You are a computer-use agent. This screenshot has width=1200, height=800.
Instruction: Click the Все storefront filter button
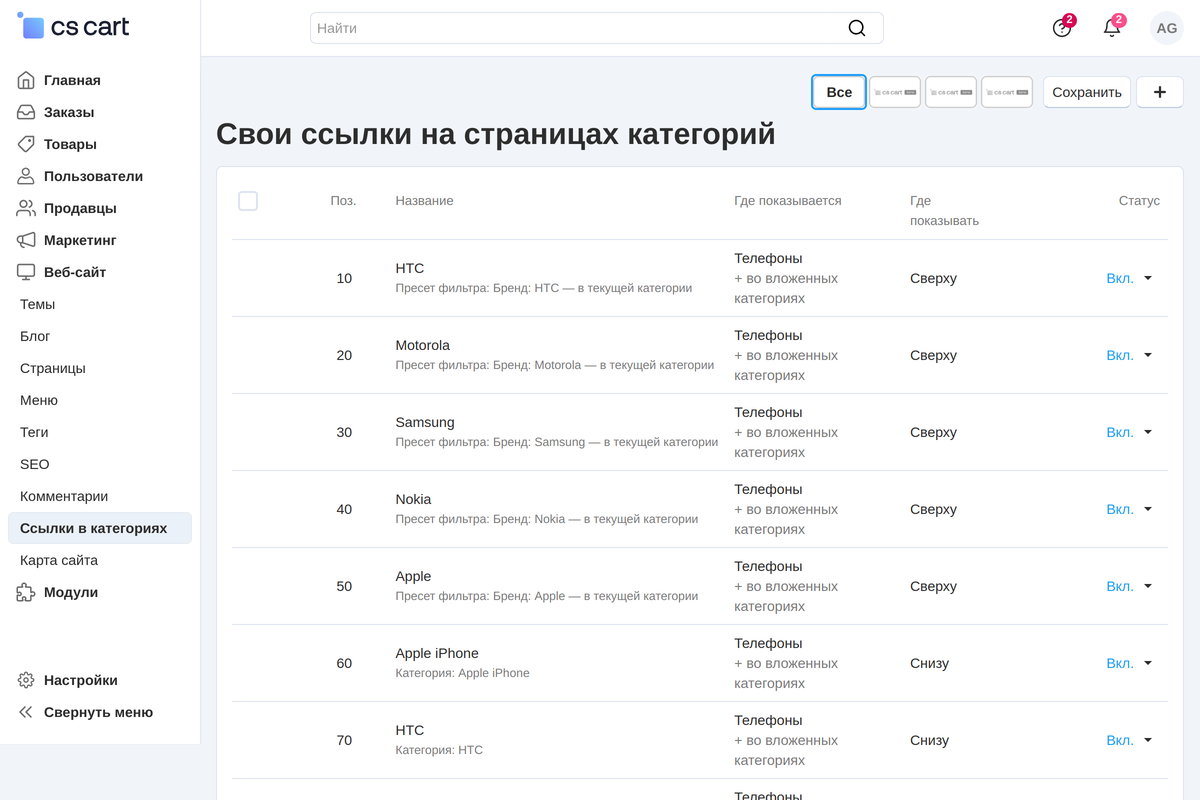coord(839,92)
